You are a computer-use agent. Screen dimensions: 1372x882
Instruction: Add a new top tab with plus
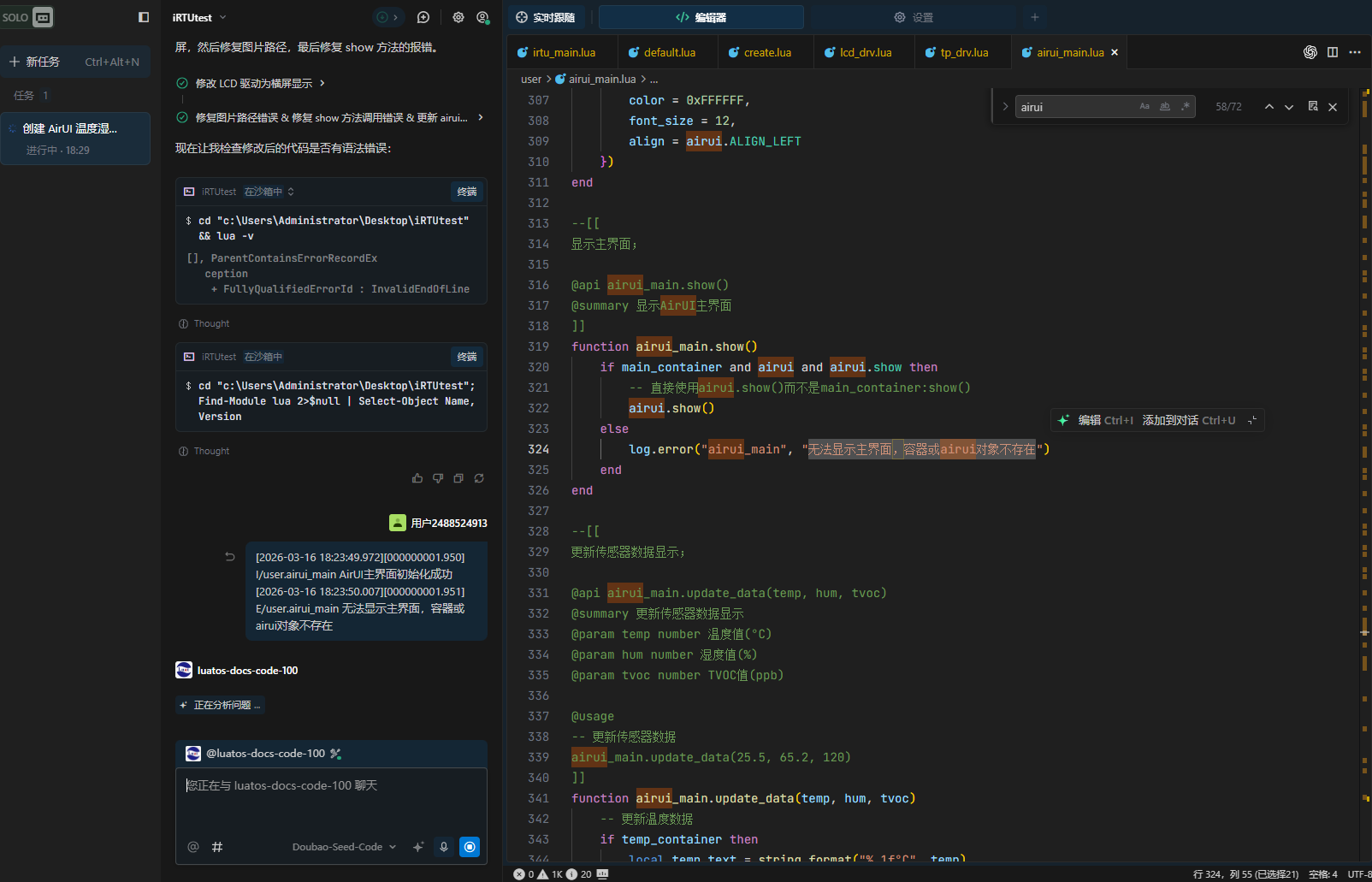click(x=1034, y=17)
